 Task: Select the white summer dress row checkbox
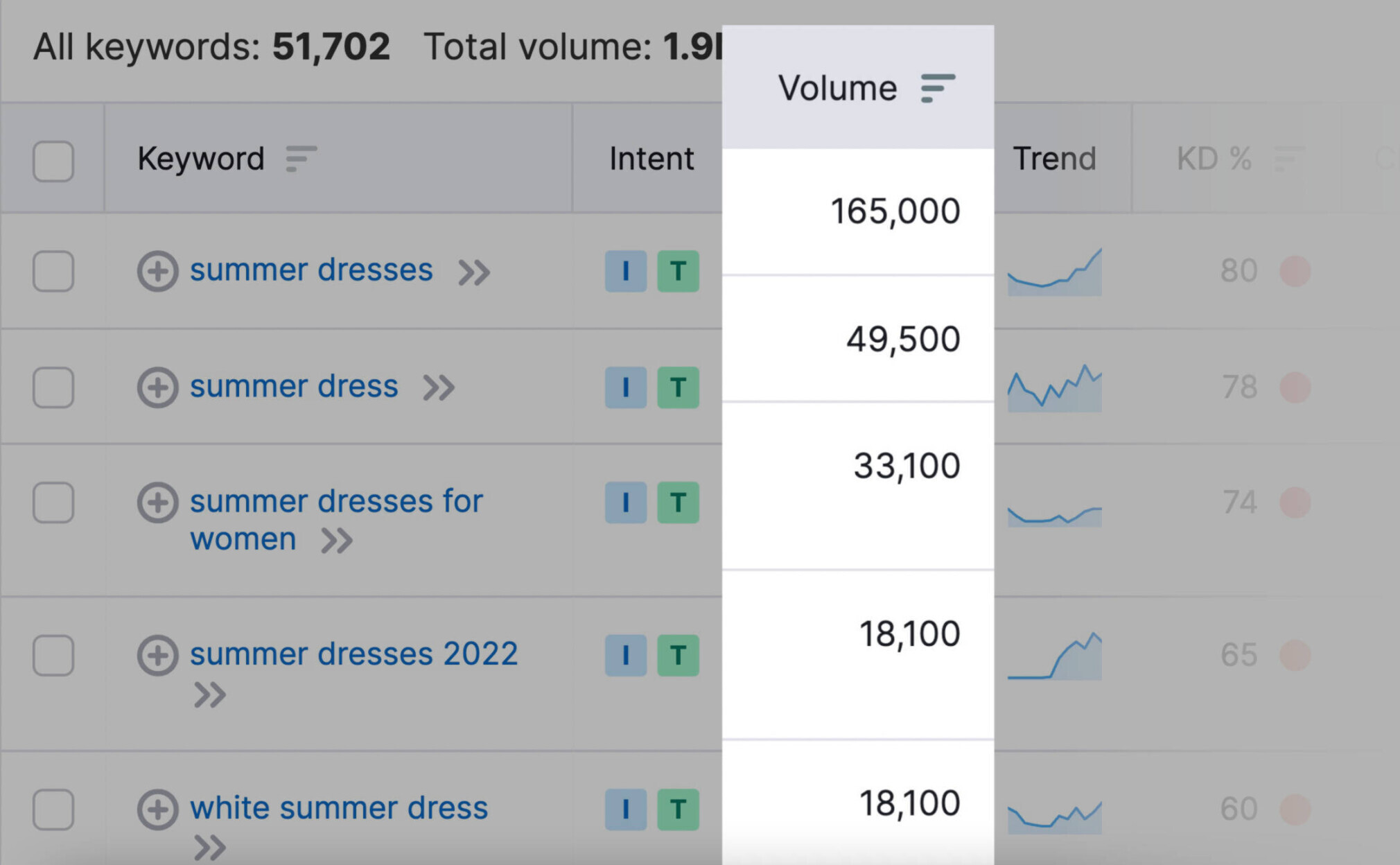pyautogui.click(x=53, y=809)
